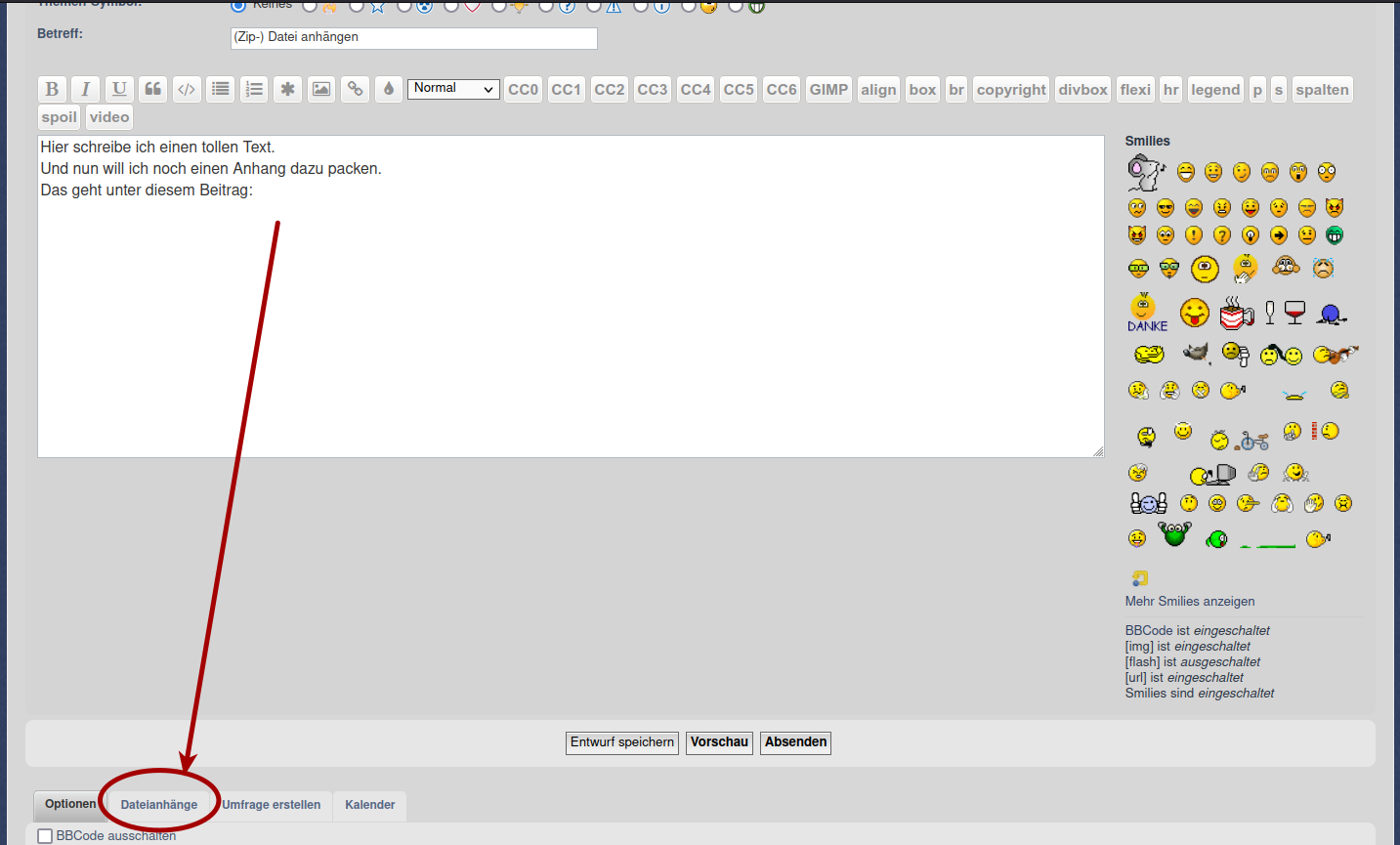Choose the flame topic icon radio button

click(309, 5)
